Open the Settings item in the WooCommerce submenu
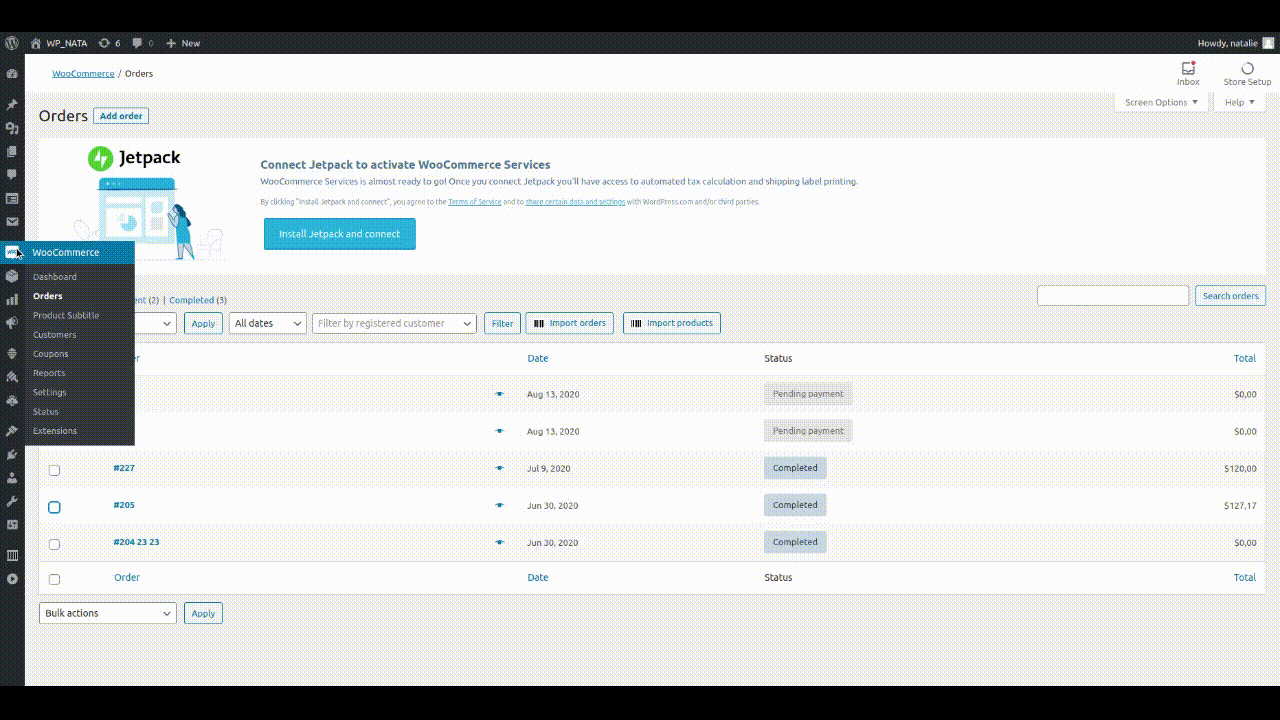The image size is (1280, 720). point(50,392)
